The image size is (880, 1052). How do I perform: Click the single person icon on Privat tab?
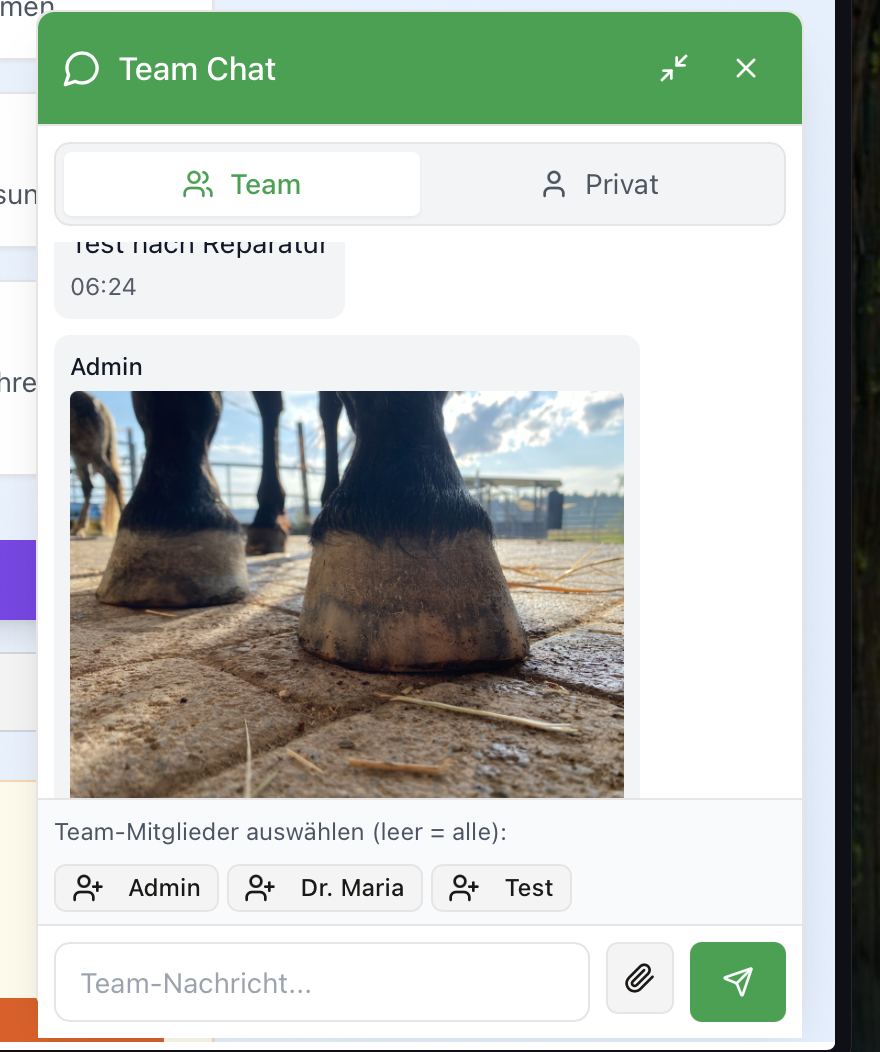(554, 184)
